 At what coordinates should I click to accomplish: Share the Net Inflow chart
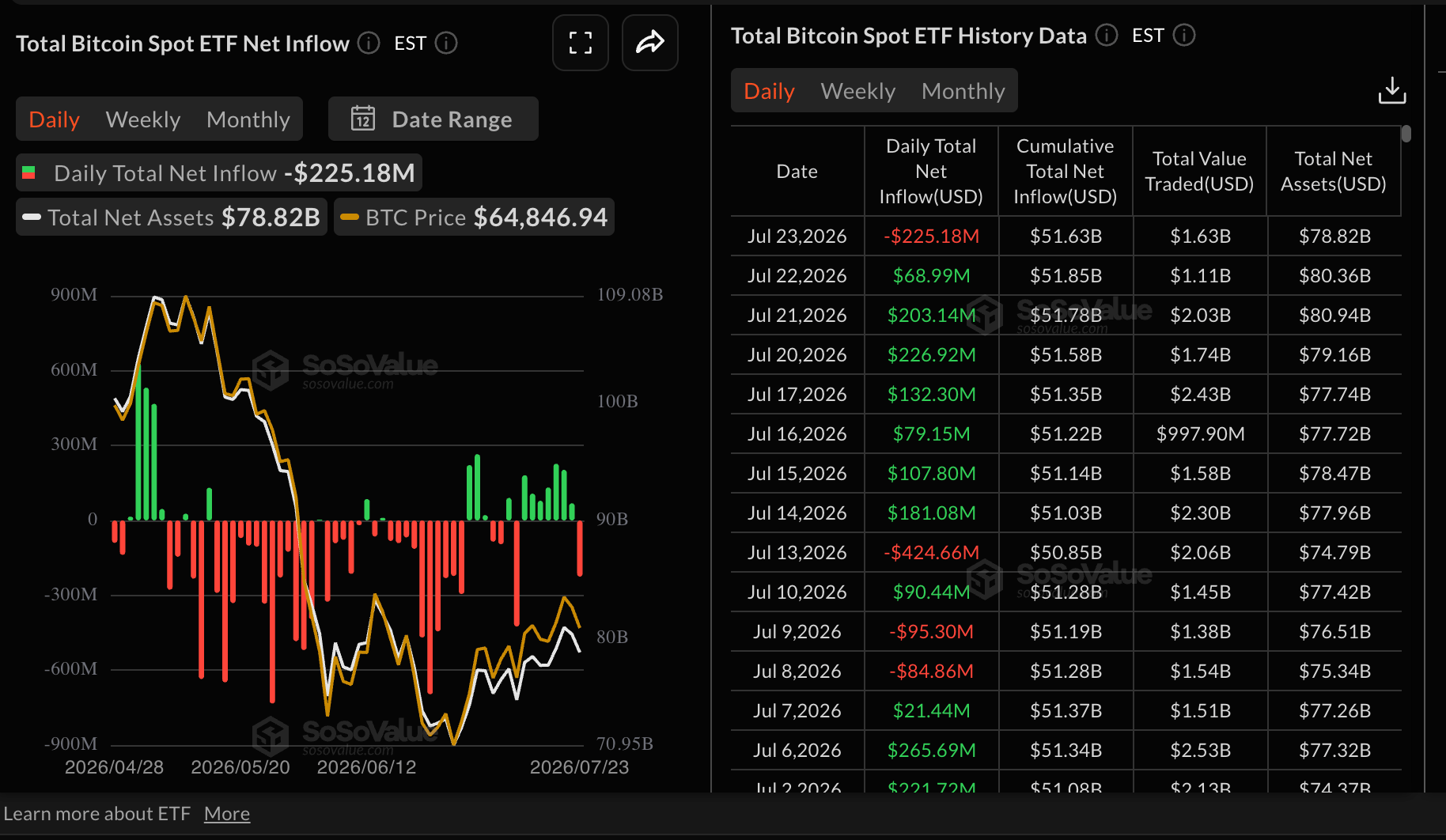click(649, 43)
